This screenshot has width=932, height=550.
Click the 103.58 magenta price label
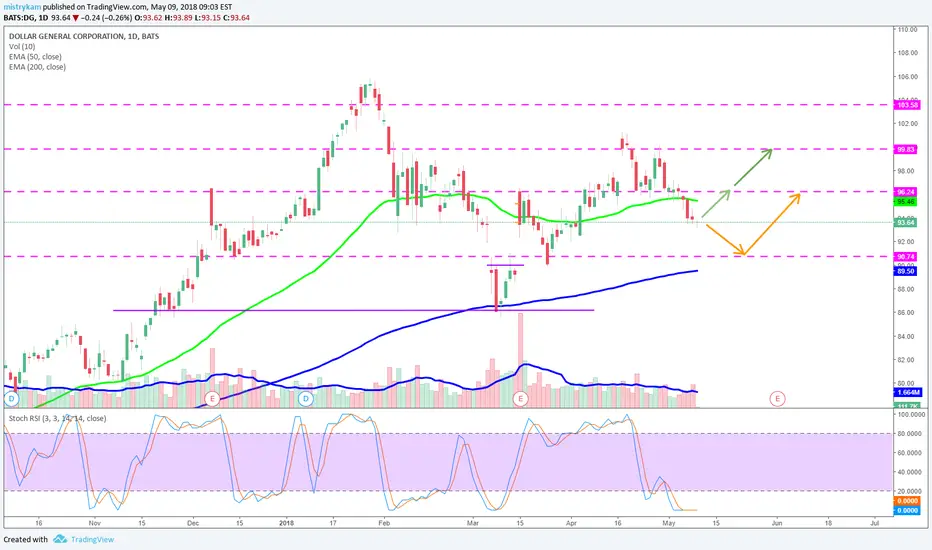(x=906, y=105)
